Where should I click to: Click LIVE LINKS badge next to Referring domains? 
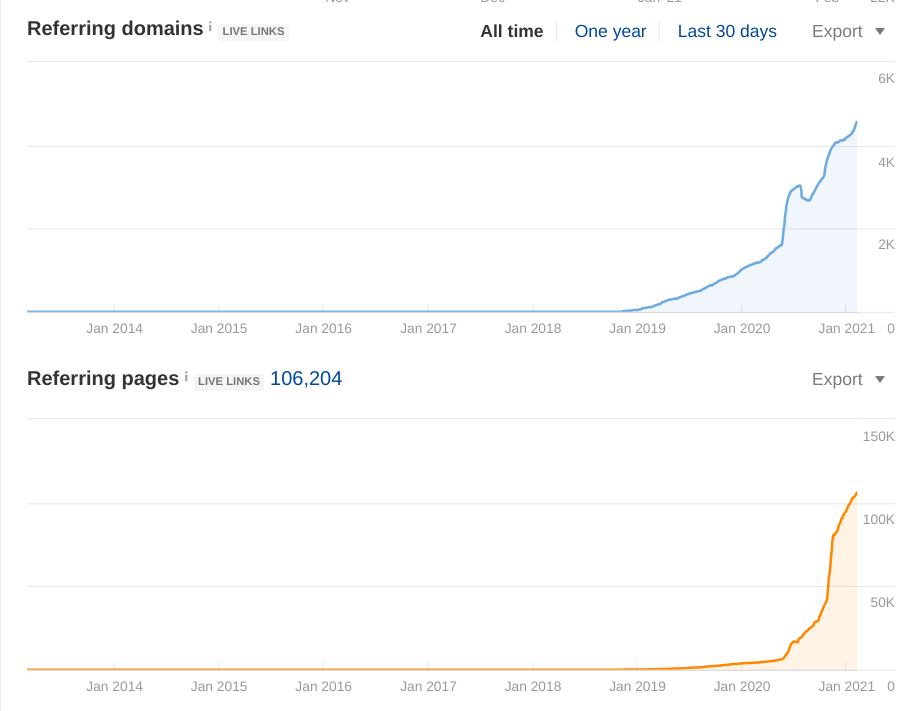pyautogui.click(x=253, y=31)
